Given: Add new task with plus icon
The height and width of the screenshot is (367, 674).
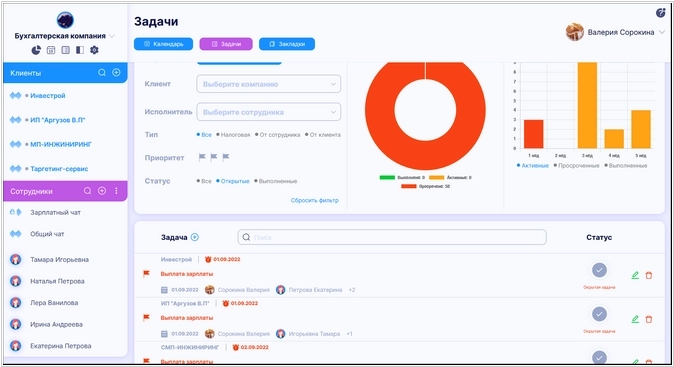Looking at the screenshot, I should [x=195, y=237].
